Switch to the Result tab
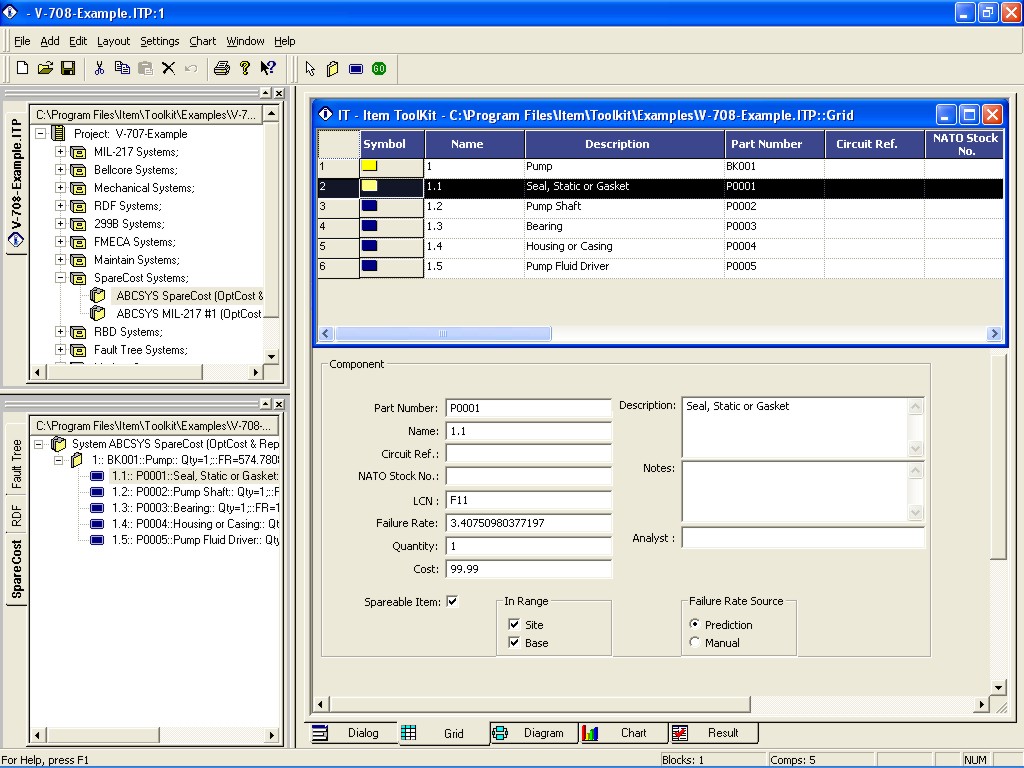This screenshot has width=1024, height=768. [713, 733]
